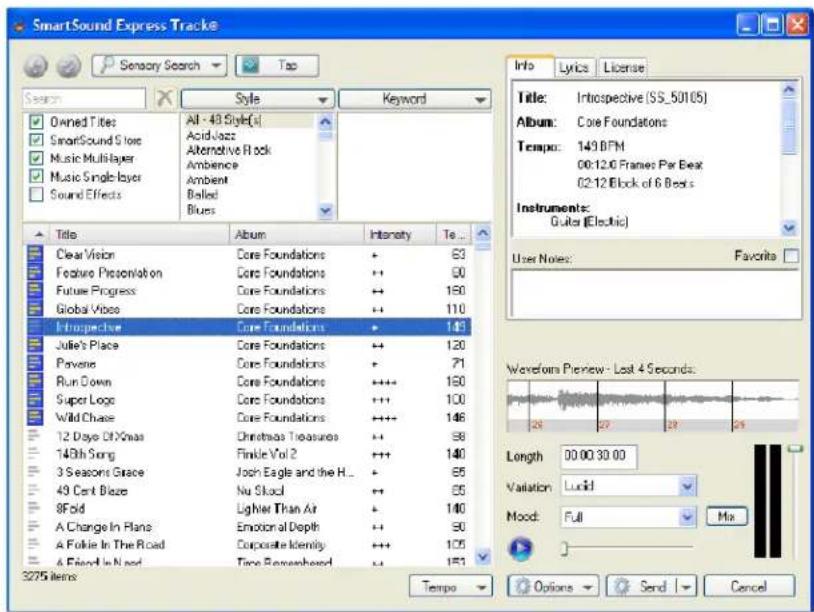Viewport: 814px width, 612px height.
Task: Click track icon beside Pavane
Action: pos(34,363)
